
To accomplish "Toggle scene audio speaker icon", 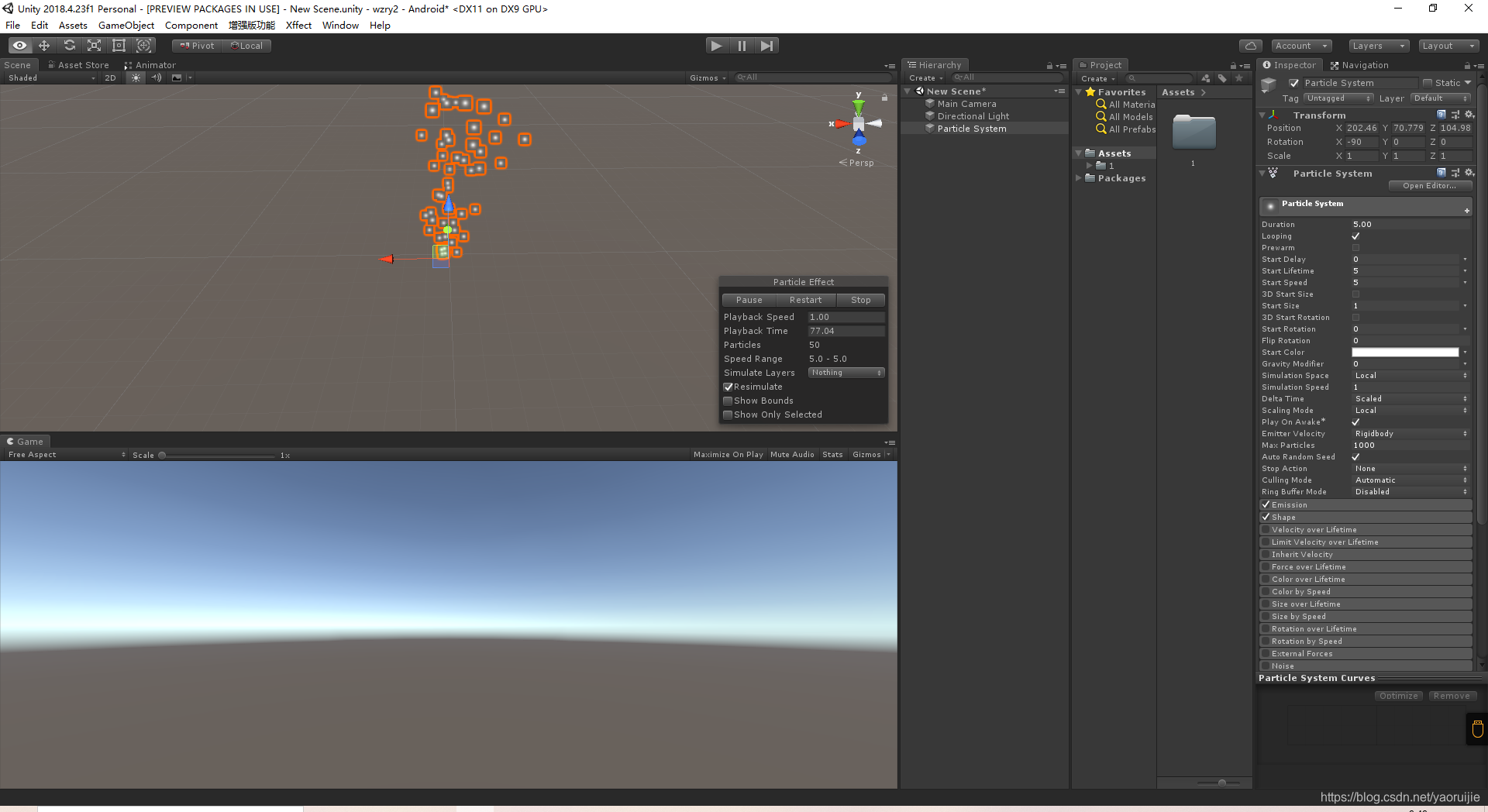I will click(157, 77).
